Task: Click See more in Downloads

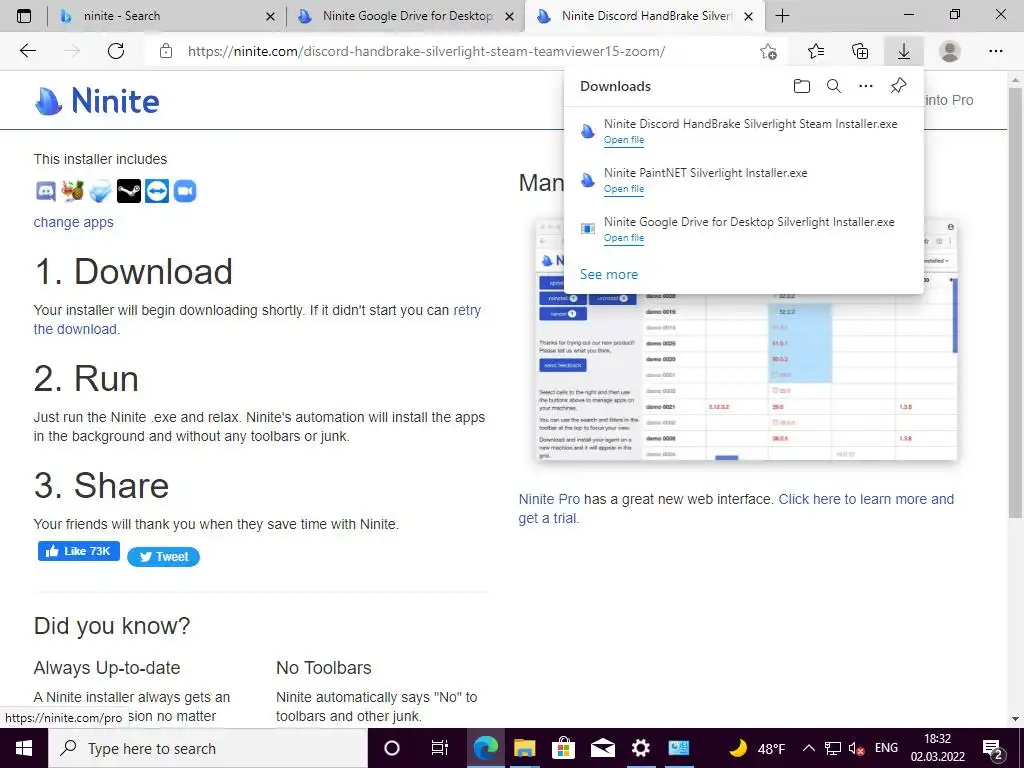Action: click(x=609, y=274)
